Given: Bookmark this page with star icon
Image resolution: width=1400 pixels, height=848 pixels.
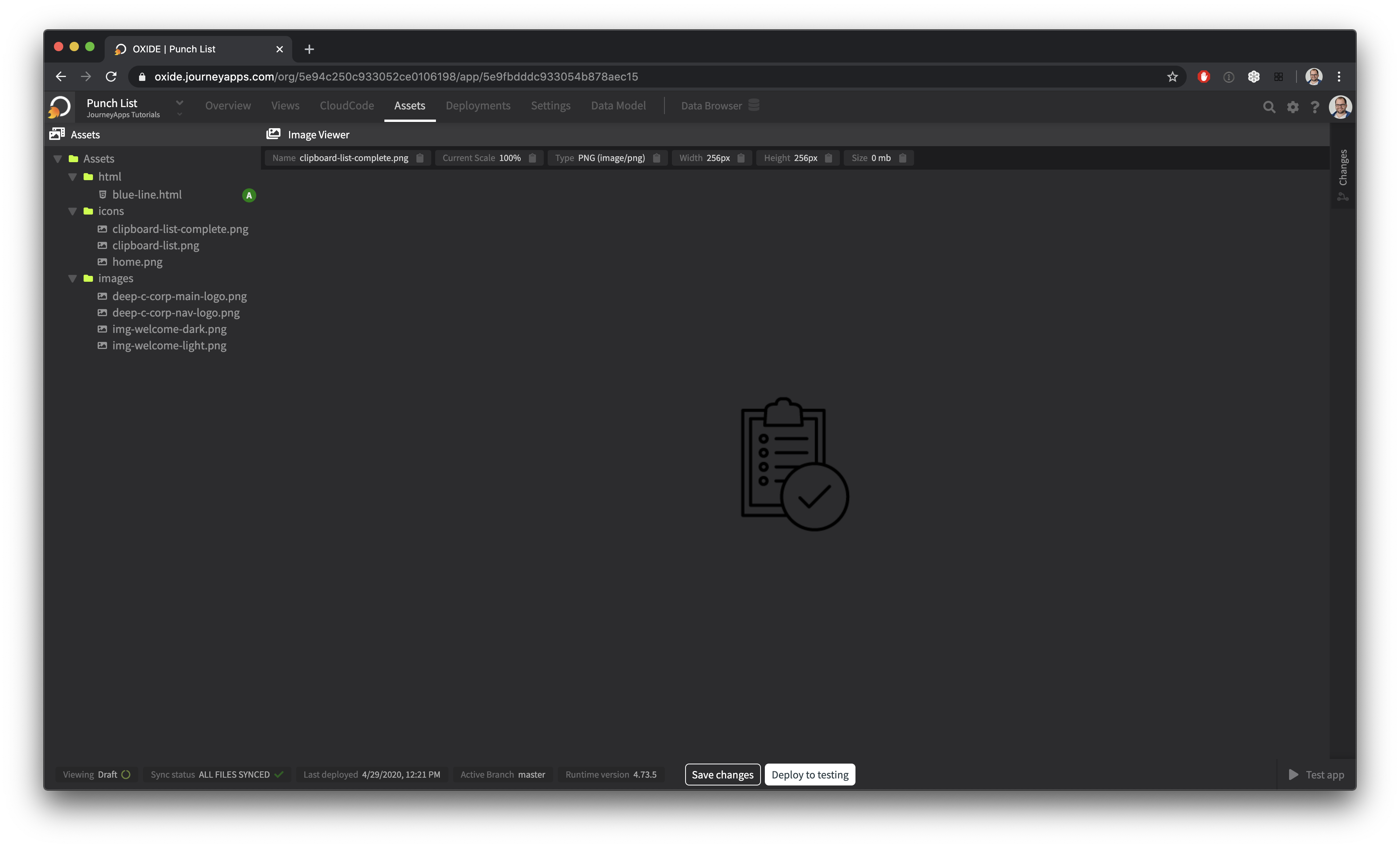Looking at the screenshot, I should pos(1173,77).
